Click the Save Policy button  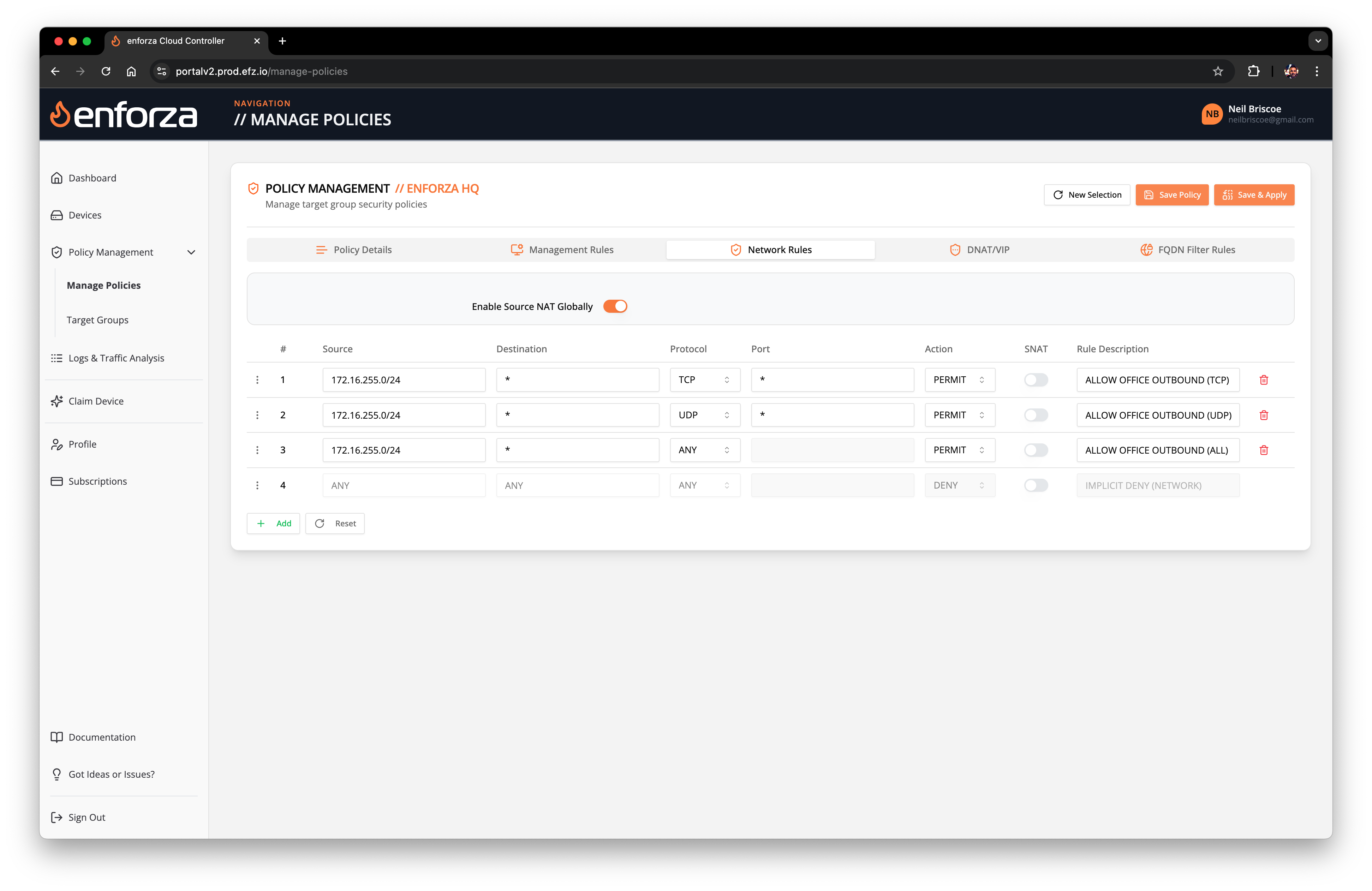[x=1172, y=195]
